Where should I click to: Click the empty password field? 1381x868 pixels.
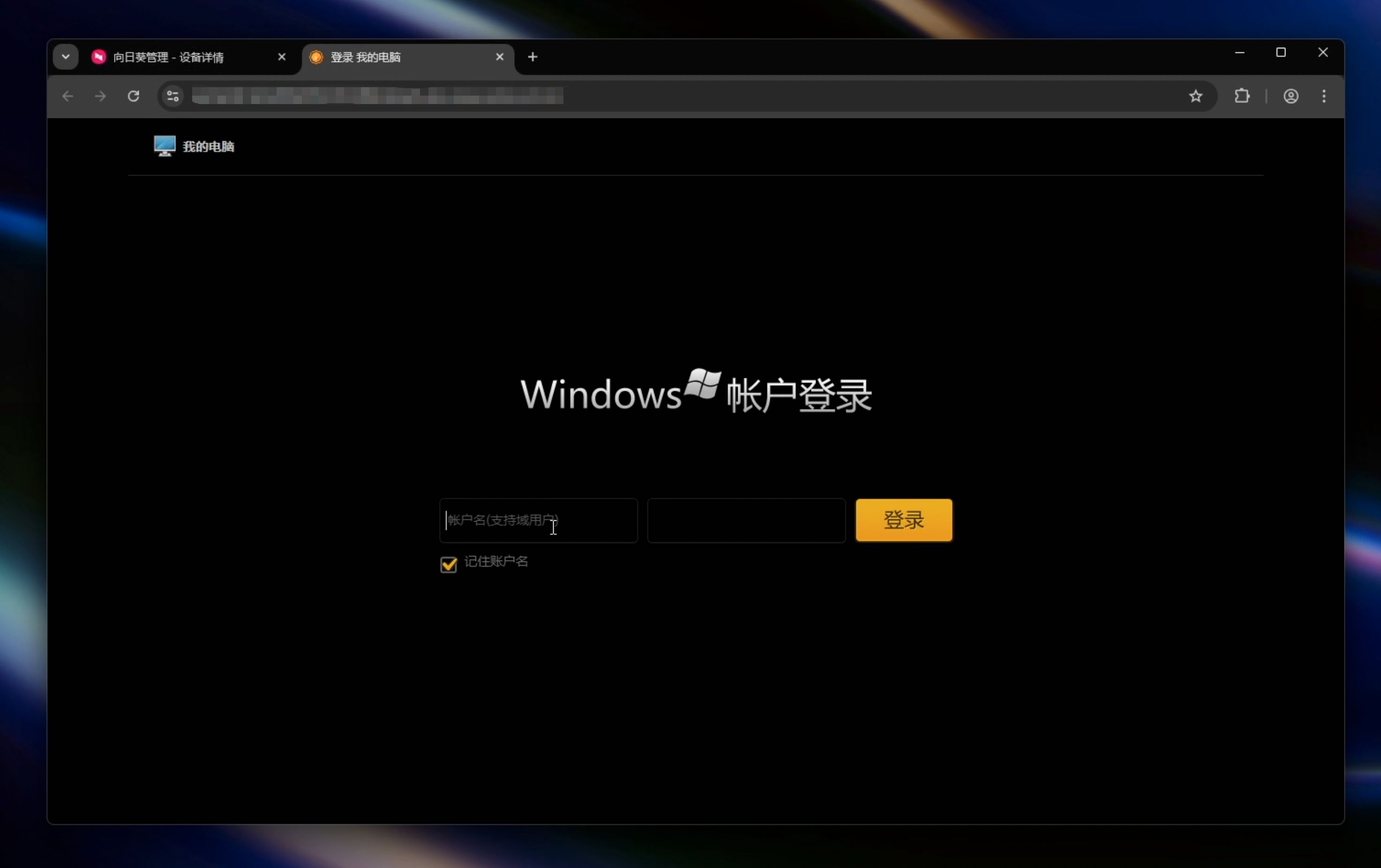coord(746,521)
